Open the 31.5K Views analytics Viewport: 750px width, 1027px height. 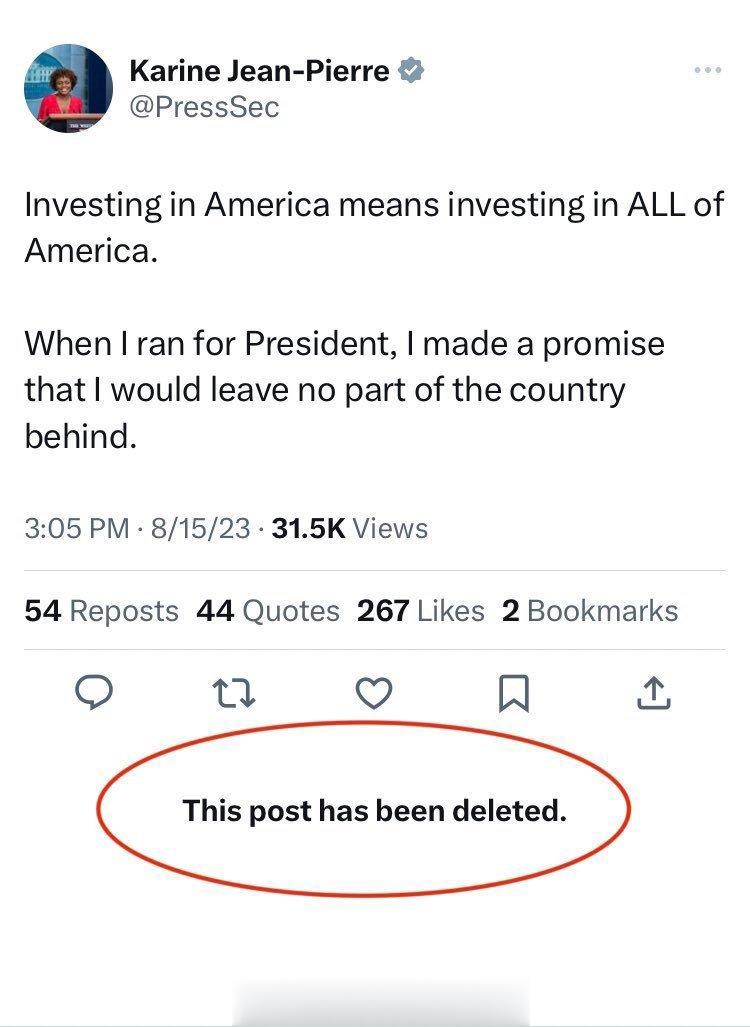[x=349, y=528]
